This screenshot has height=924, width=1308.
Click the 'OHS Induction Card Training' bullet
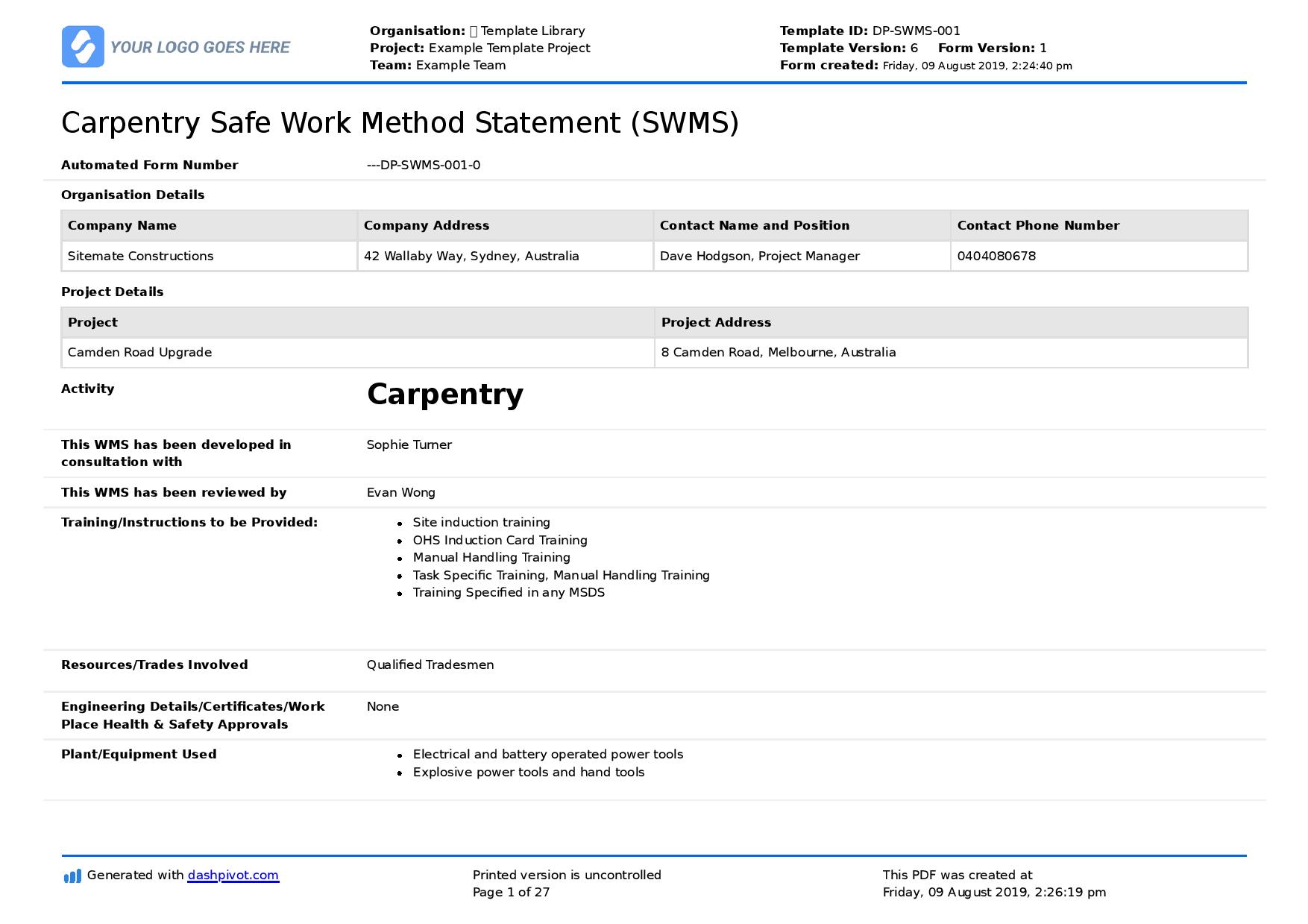500,541
